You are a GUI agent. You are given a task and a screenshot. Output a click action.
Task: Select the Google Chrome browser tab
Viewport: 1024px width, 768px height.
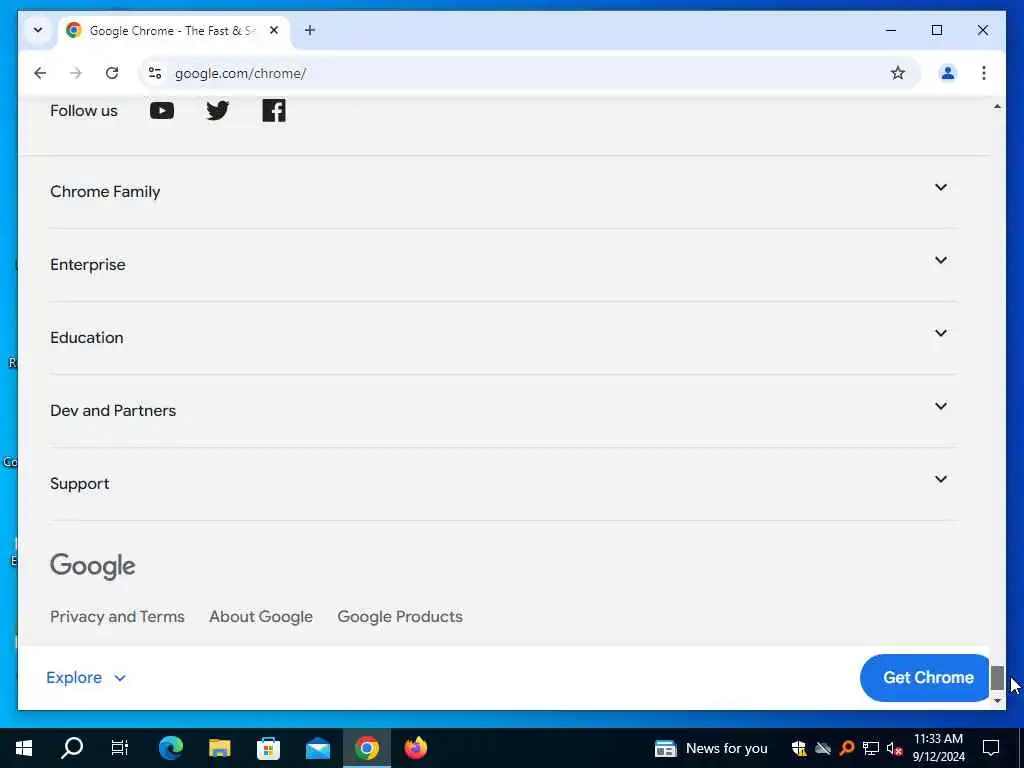173,31
